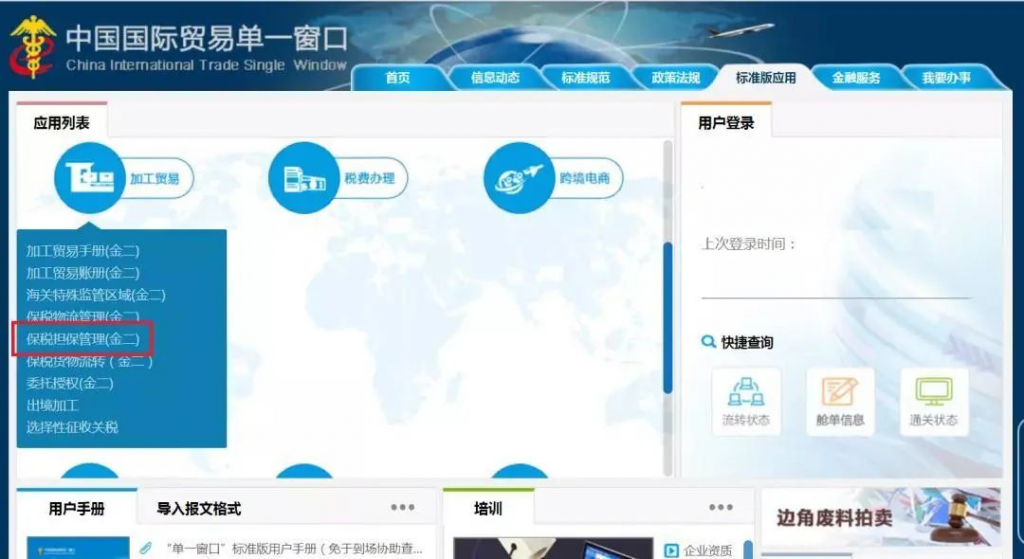Click the application list vertical scrollbar
The width and height of the screenshot is (1024, 559).
pyautogui.click(x=667, y=317)
